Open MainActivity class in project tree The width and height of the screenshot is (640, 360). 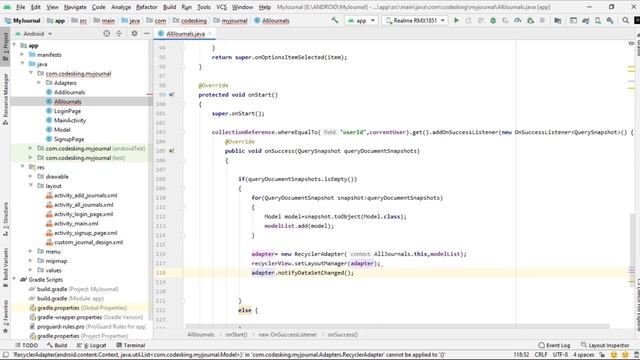(x=70, y=120)
